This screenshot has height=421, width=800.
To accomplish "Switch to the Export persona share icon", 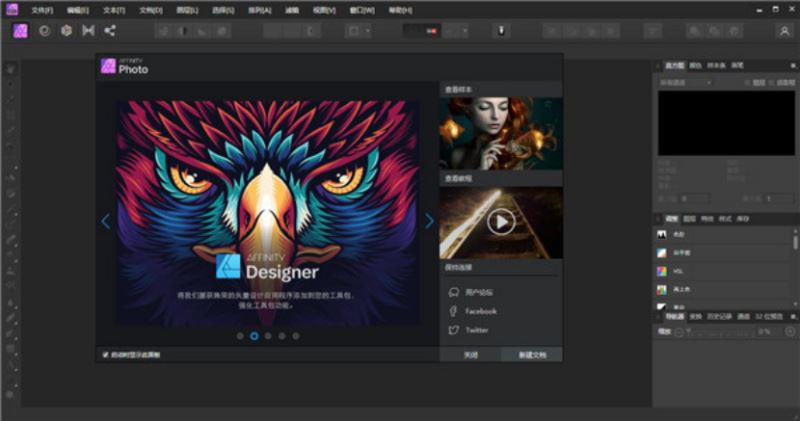I will click(110, 31).
